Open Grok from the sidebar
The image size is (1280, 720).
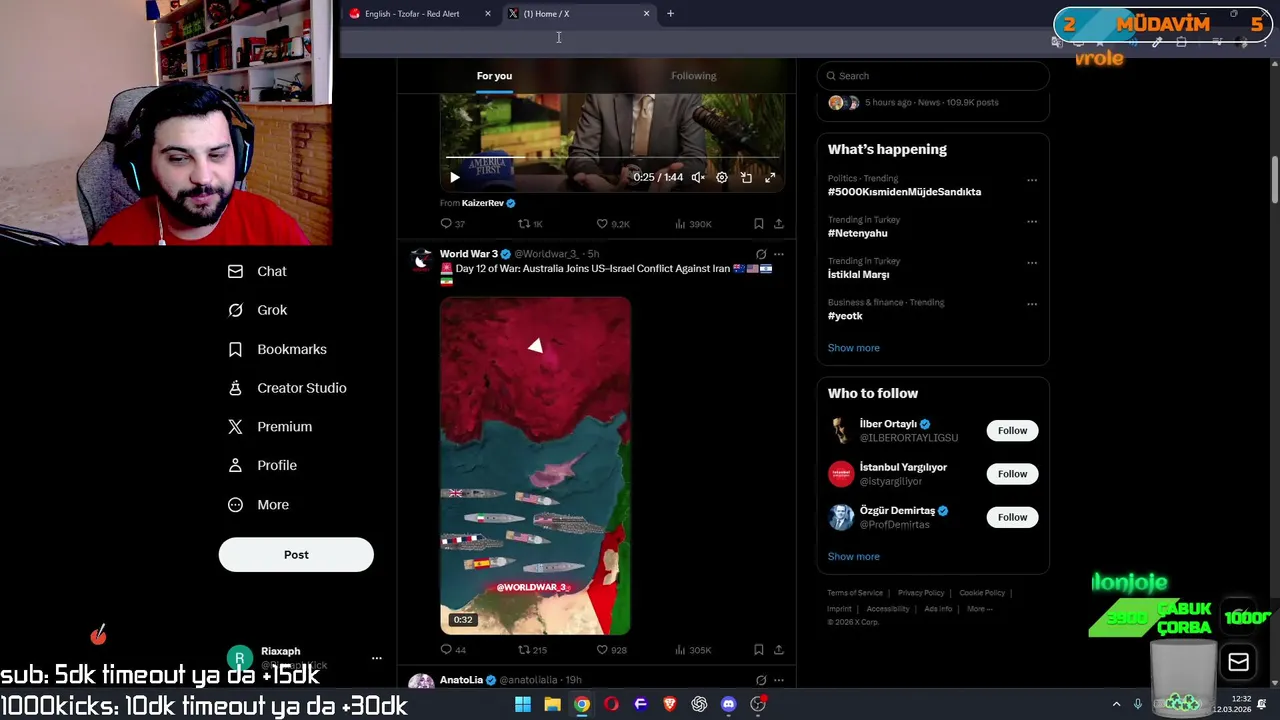click(x=257, y=310)
